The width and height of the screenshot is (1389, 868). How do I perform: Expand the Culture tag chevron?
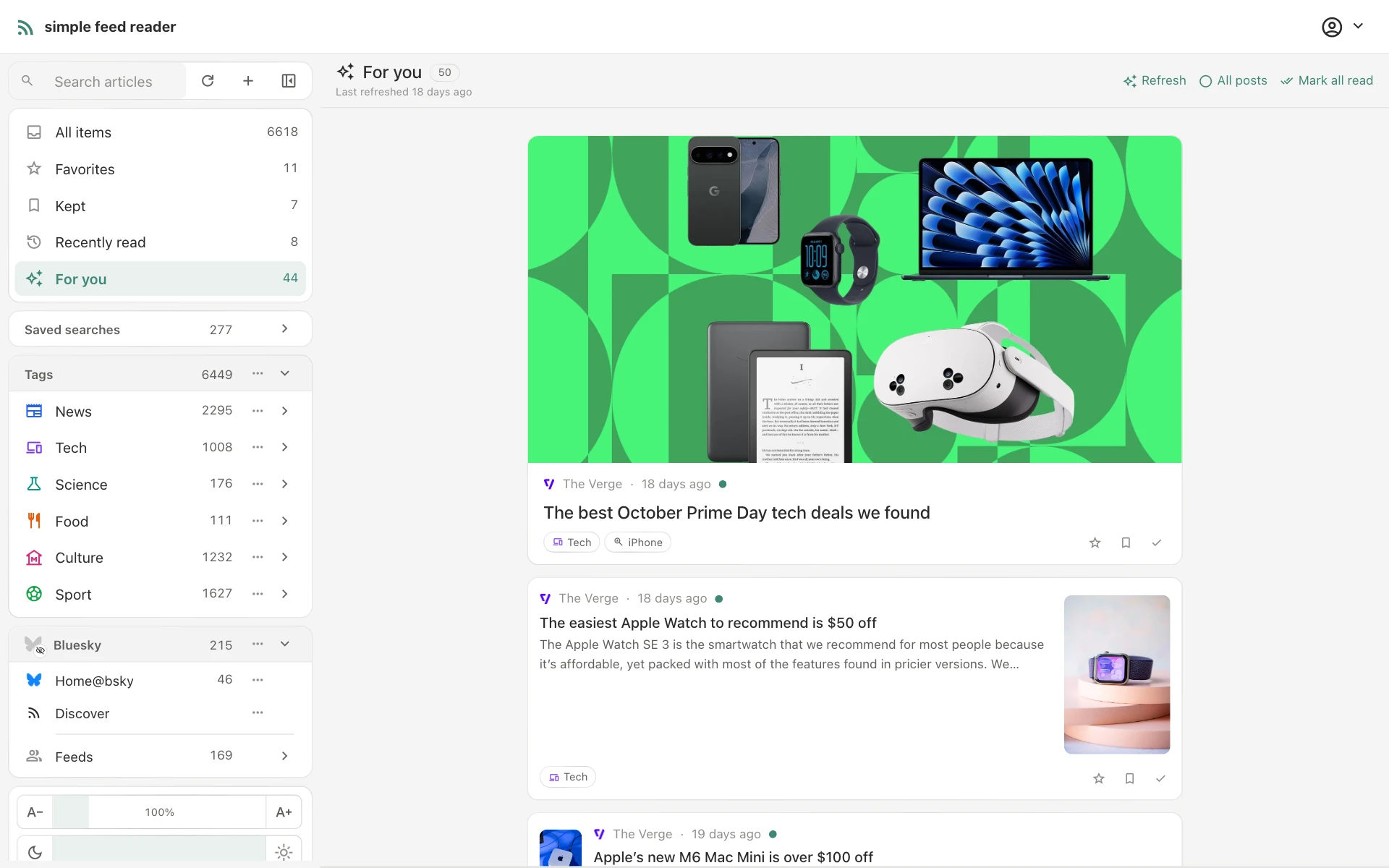[285, 557]
